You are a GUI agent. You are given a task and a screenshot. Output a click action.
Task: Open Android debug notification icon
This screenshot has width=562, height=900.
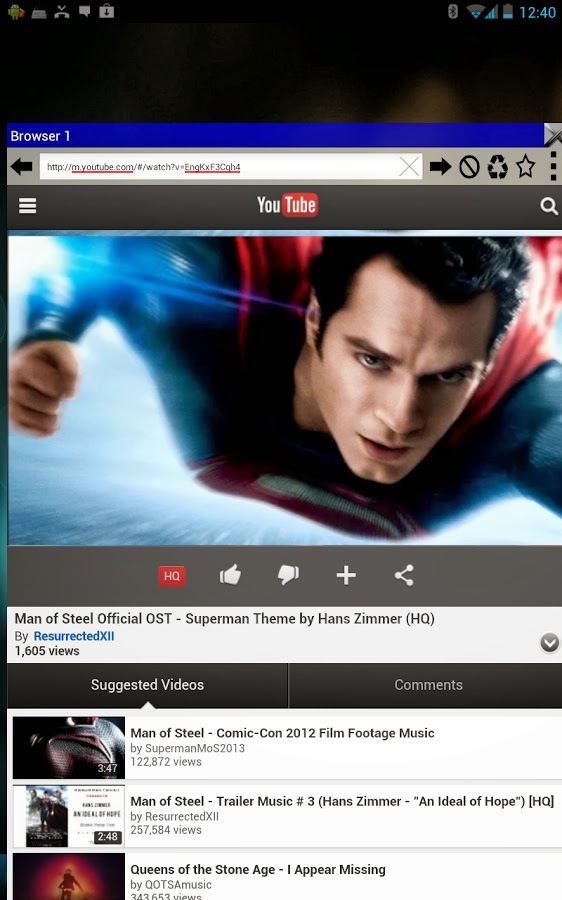[x=16, y=11]
